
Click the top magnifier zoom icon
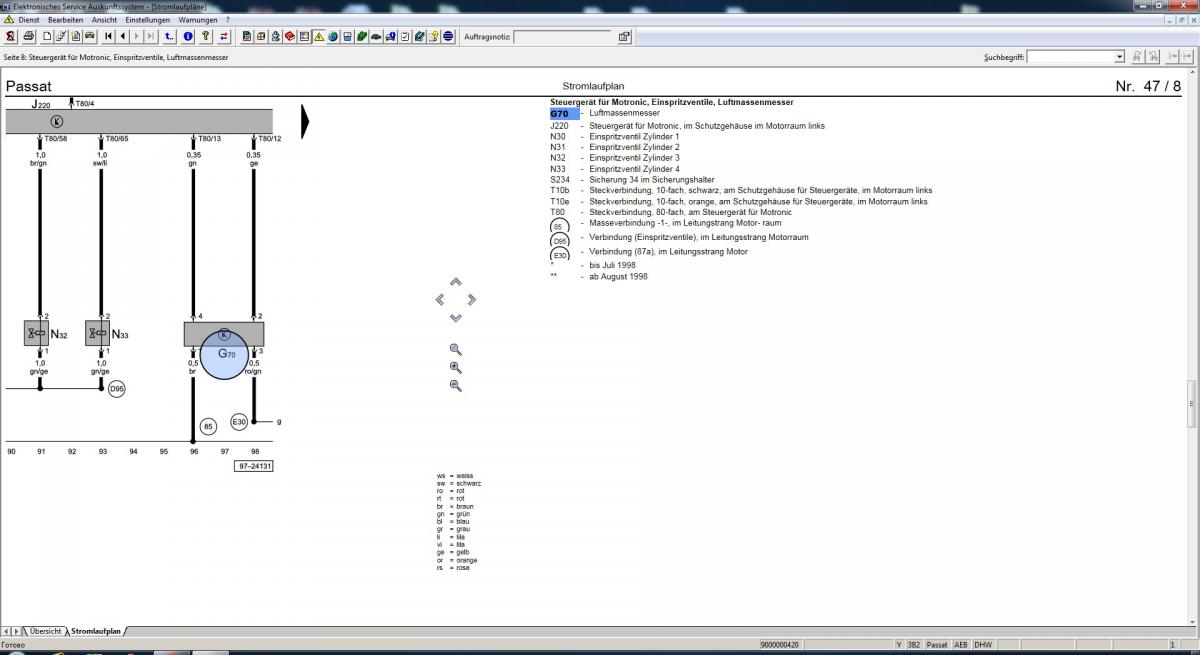click(x=456, y=349)
